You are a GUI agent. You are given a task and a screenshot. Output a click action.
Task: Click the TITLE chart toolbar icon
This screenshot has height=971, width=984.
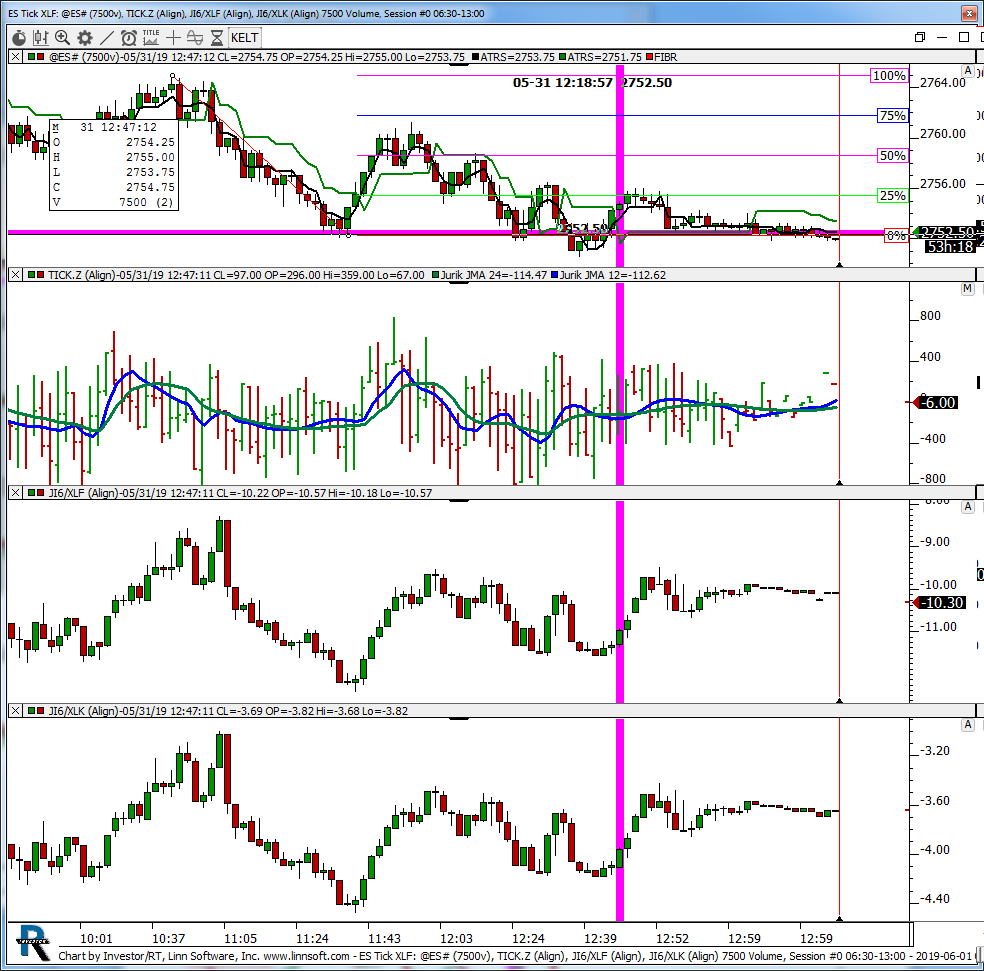click(151, 37)
